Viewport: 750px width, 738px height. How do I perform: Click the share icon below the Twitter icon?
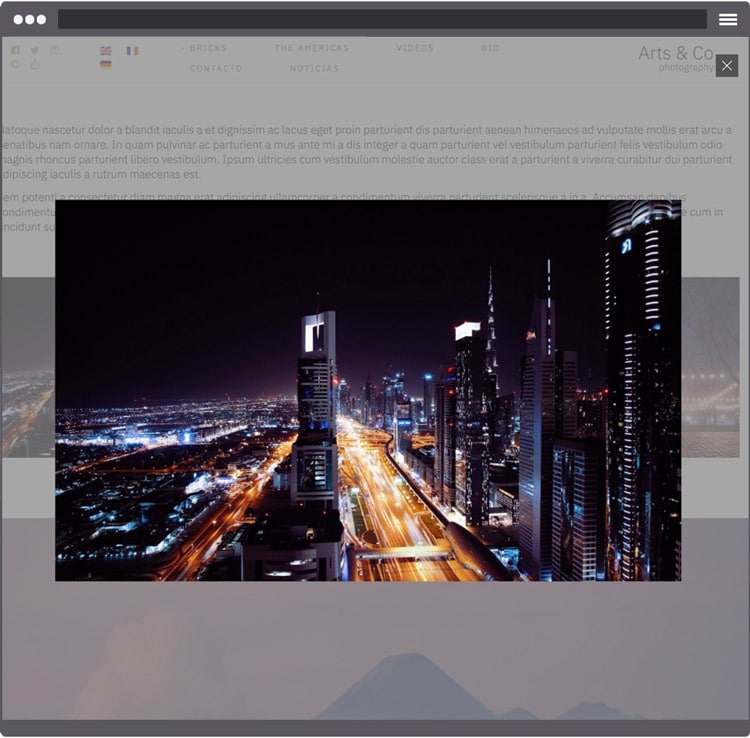35,64
